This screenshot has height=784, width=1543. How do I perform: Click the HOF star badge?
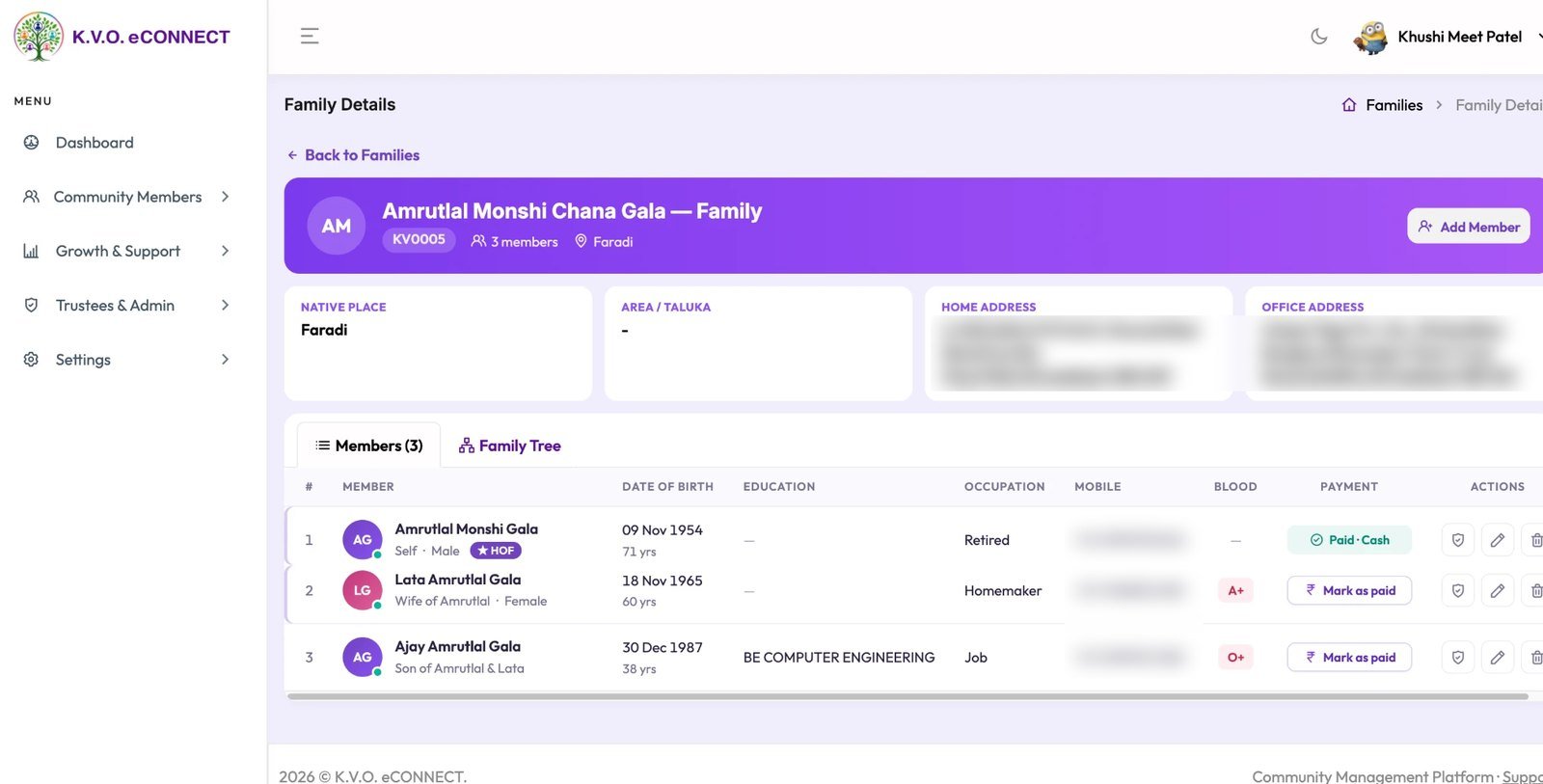[496, 551]
